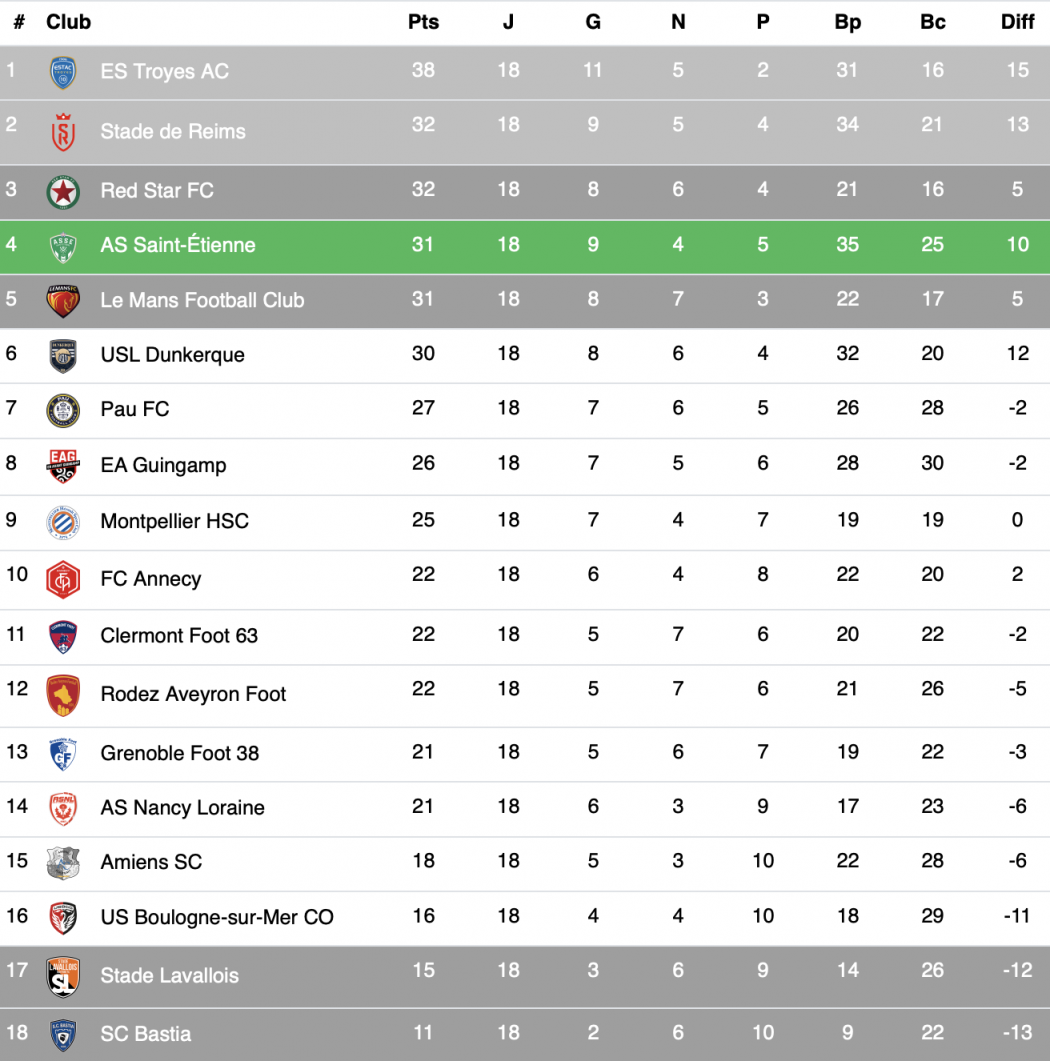Click the Pts column header
The width and height of the screenshot is (1050, 1061).
tap(423, 22)
